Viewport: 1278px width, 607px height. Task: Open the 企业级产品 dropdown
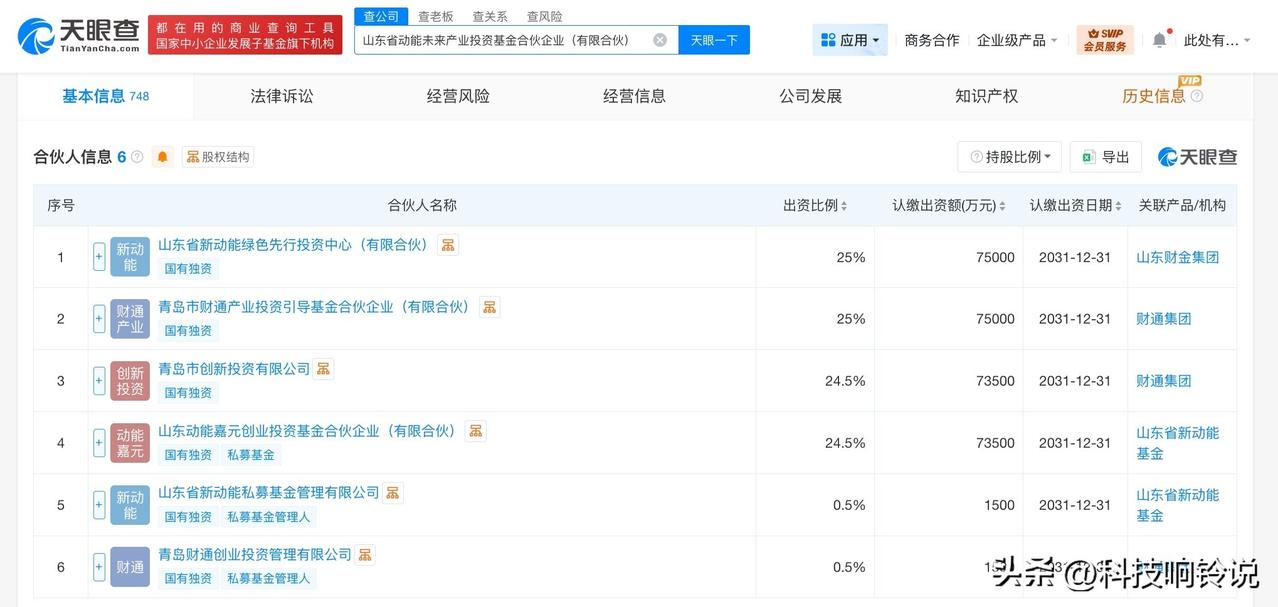(x=1017, y=40)
